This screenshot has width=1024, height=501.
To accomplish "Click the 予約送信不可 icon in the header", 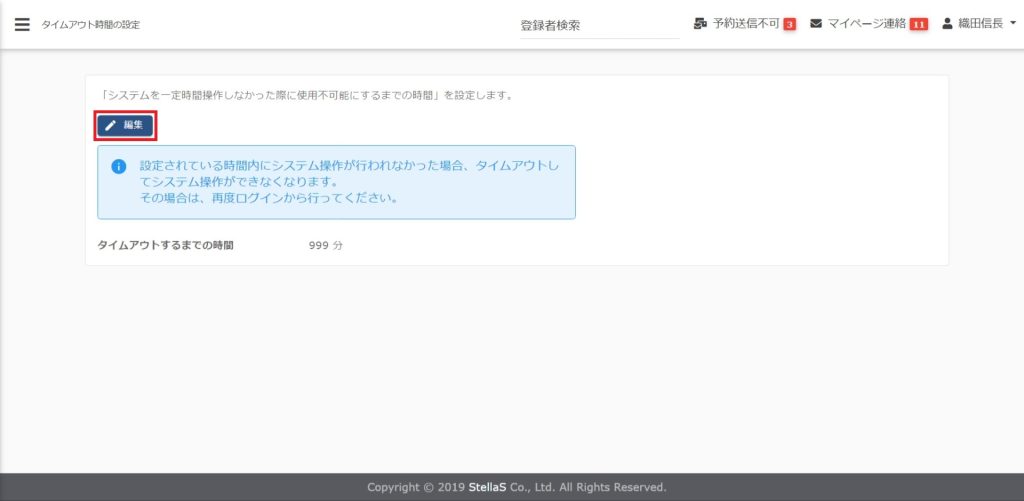I will tap(700, 23).
